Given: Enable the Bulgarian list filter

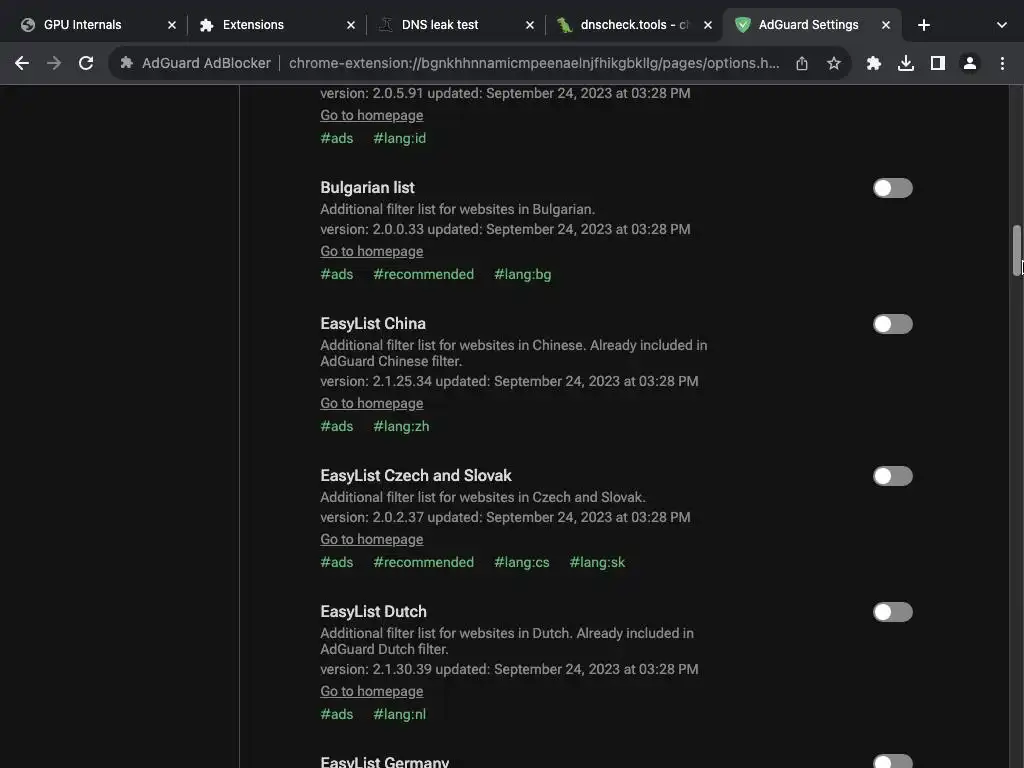Looking at the screenshot, I should (893, 188).
